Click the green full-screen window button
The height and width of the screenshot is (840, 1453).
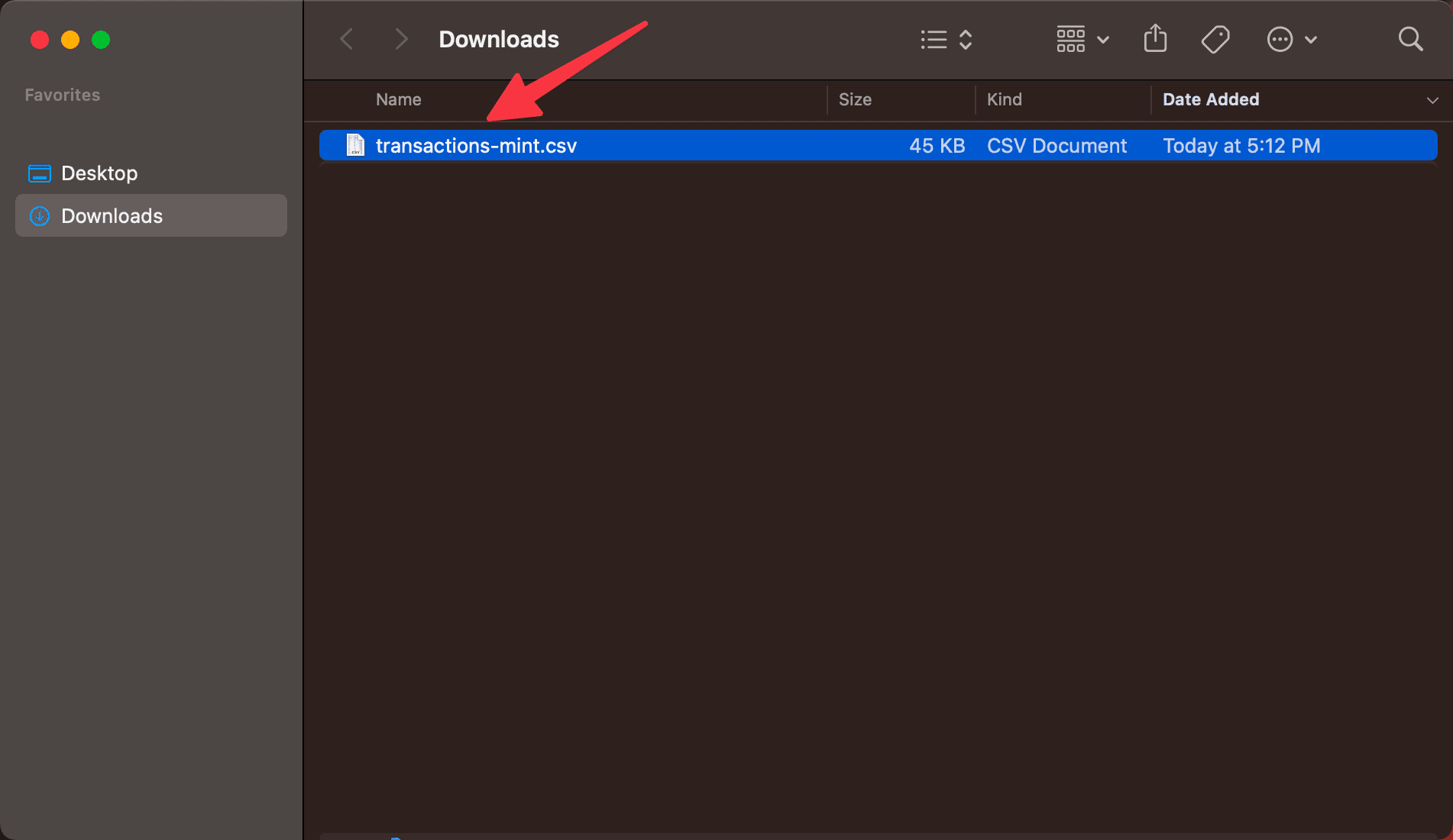pyautogui.click(x=101, y=40)
